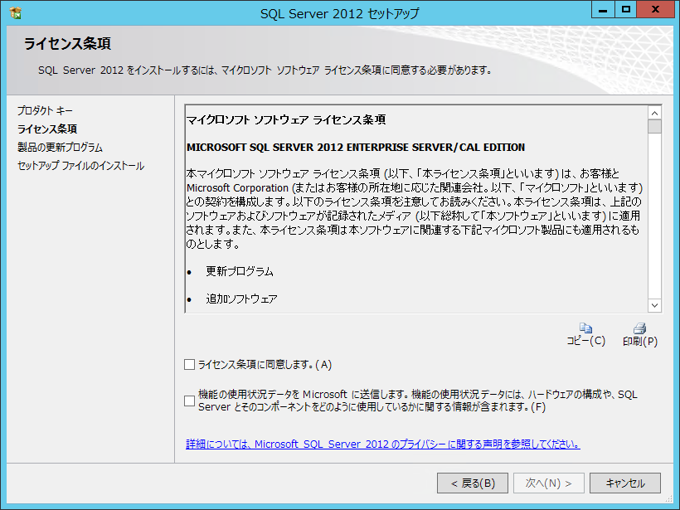Enable sending feature usage data to Microsoft
Viewport: 680px width, 510px height.
click(x=190, y=401)
